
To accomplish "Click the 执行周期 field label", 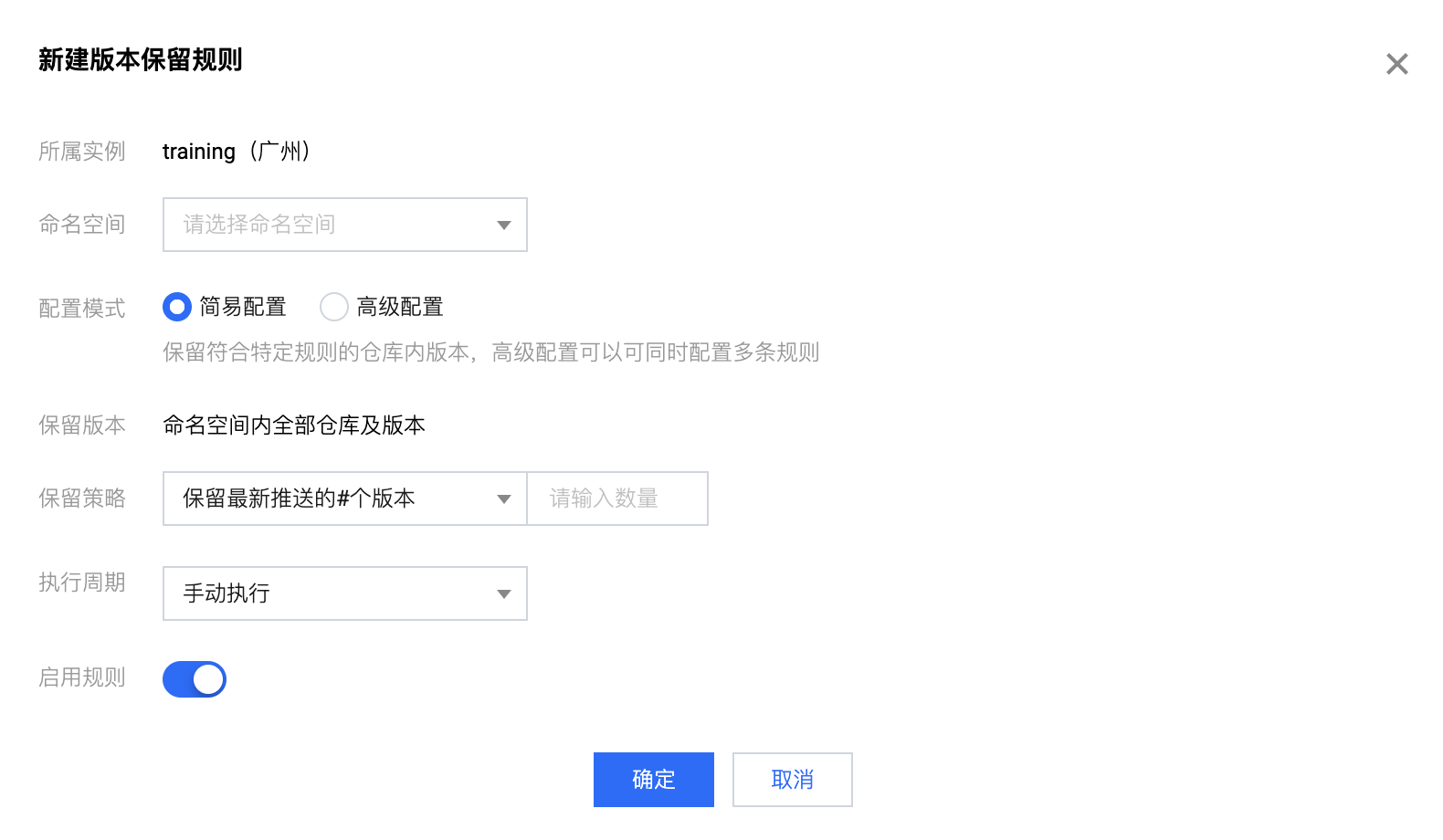I will pyautogui.click(x=81, y=583).
